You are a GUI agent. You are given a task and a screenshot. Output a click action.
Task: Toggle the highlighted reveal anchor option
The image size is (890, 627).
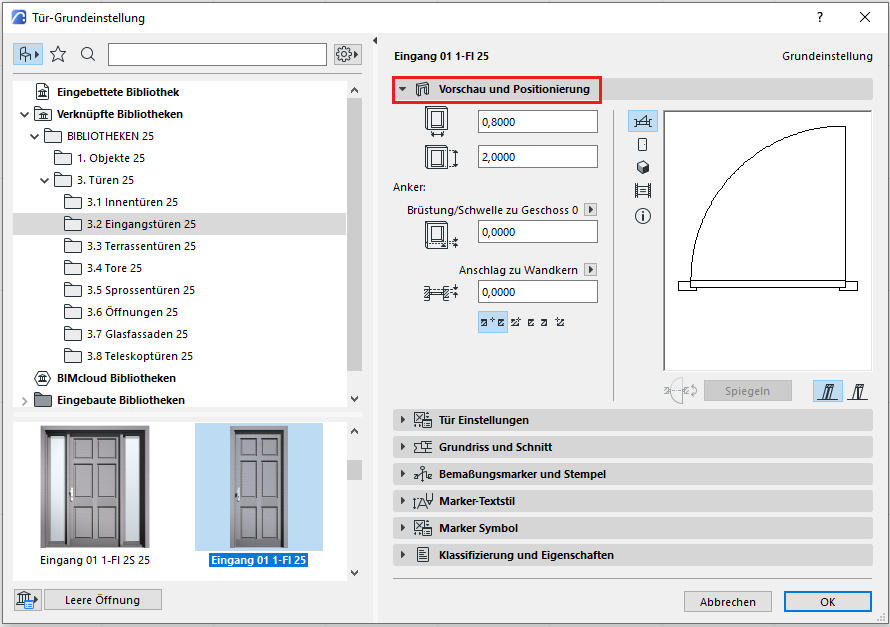click(x=492, y=322)
